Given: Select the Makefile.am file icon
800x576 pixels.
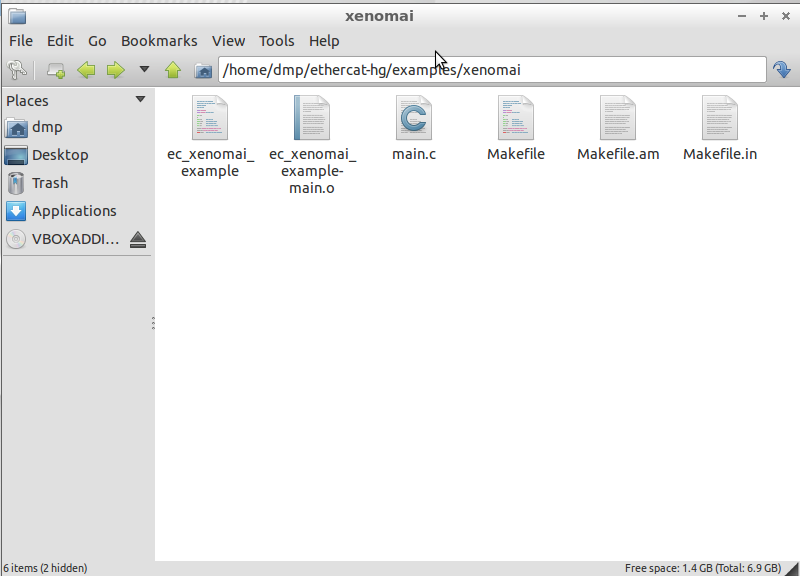Looking at the screenshot, I should [x=618, y=118].
